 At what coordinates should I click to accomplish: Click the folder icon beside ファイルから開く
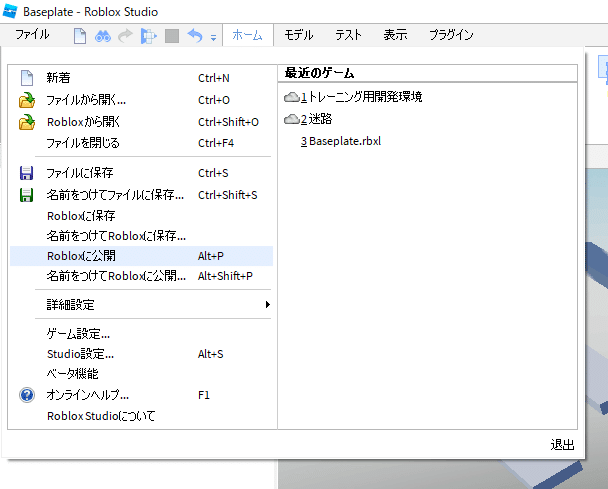(27, 100)
